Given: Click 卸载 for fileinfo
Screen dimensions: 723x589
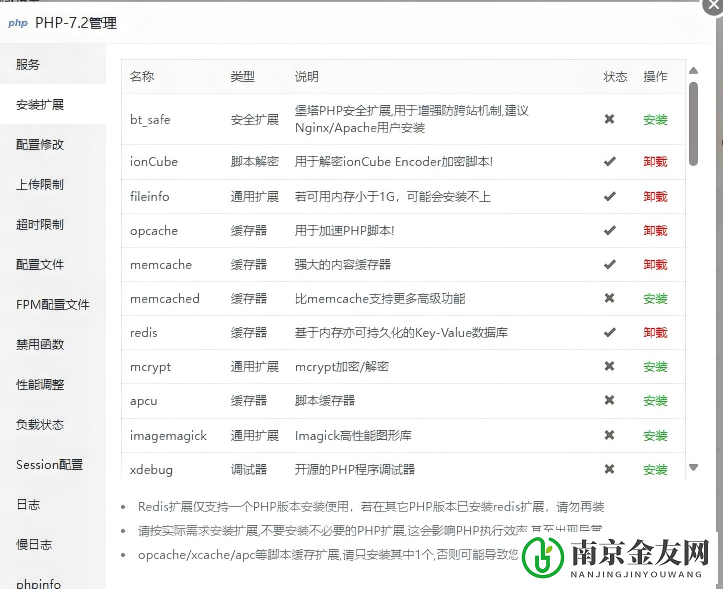Looking at the screenshot, I should (655, 197).
